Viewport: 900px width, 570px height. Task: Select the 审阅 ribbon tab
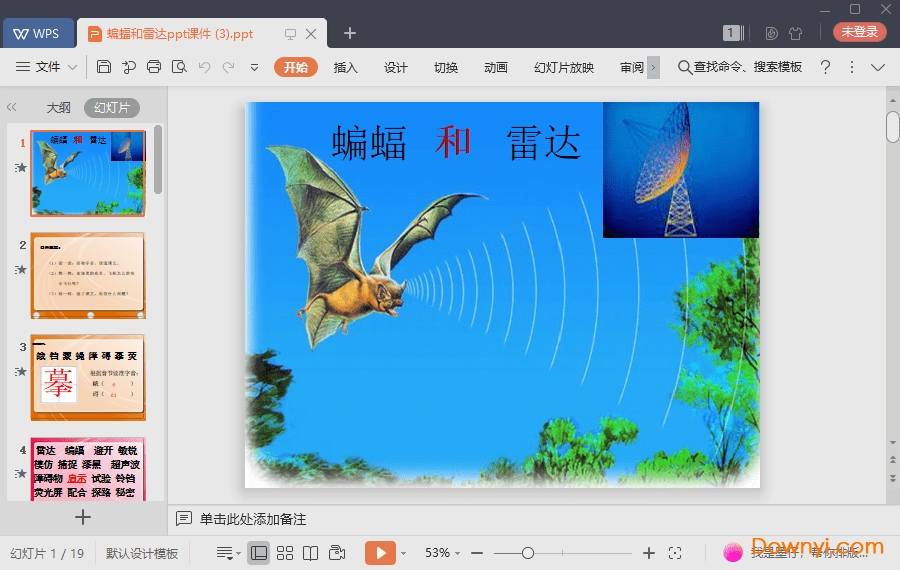[632, 67]
